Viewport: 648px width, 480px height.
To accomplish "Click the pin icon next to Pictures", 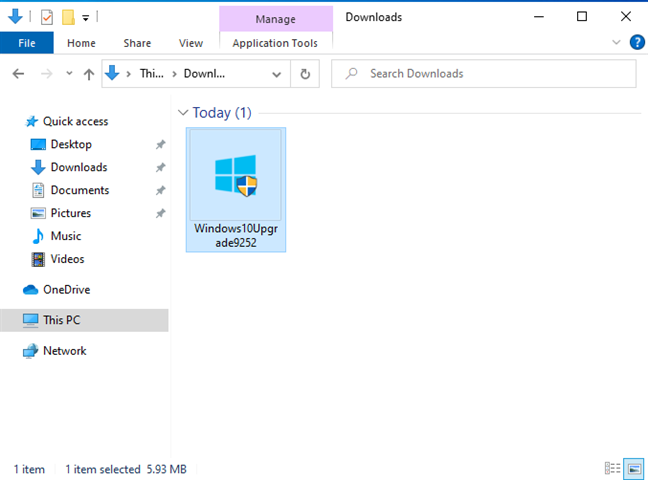I will pyautogui.click(x=160, y=213).
